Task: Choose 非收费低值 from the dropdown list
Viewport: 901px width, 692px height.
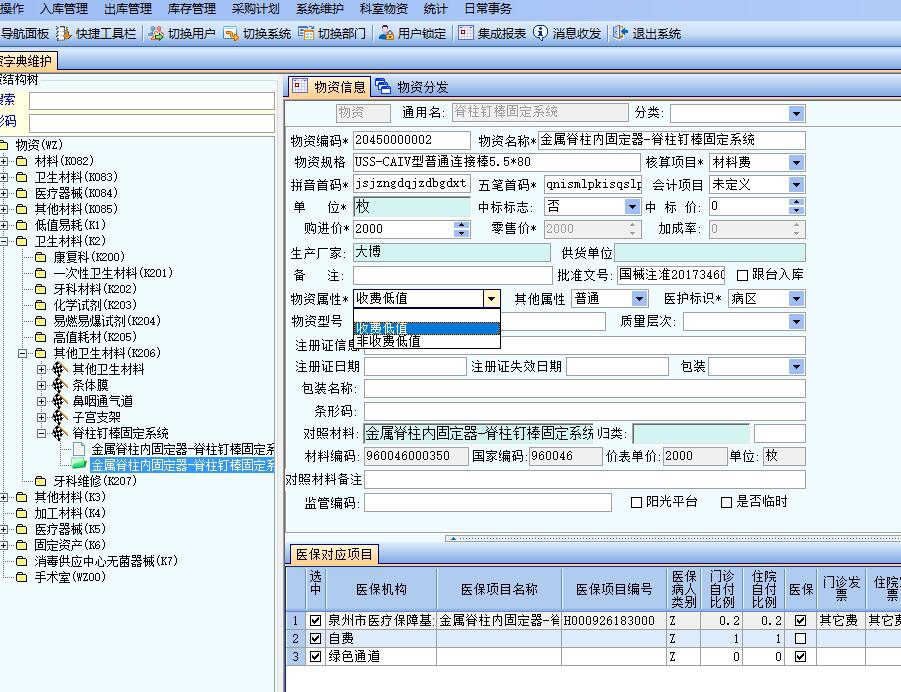Action: click(x=426, y=341)
